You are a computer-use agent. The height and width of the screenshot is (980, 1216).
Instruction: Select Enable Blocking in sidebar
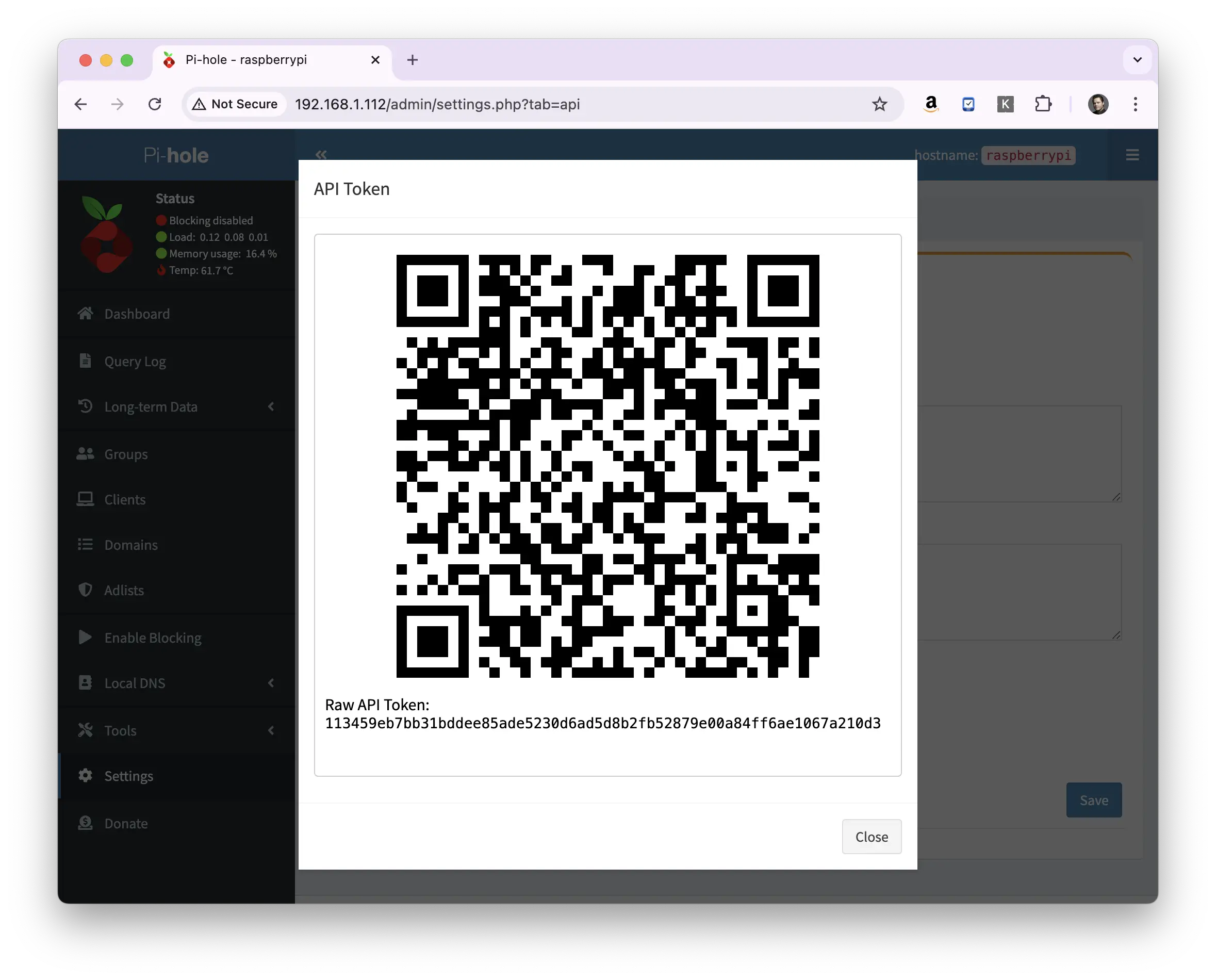(153, 638)
